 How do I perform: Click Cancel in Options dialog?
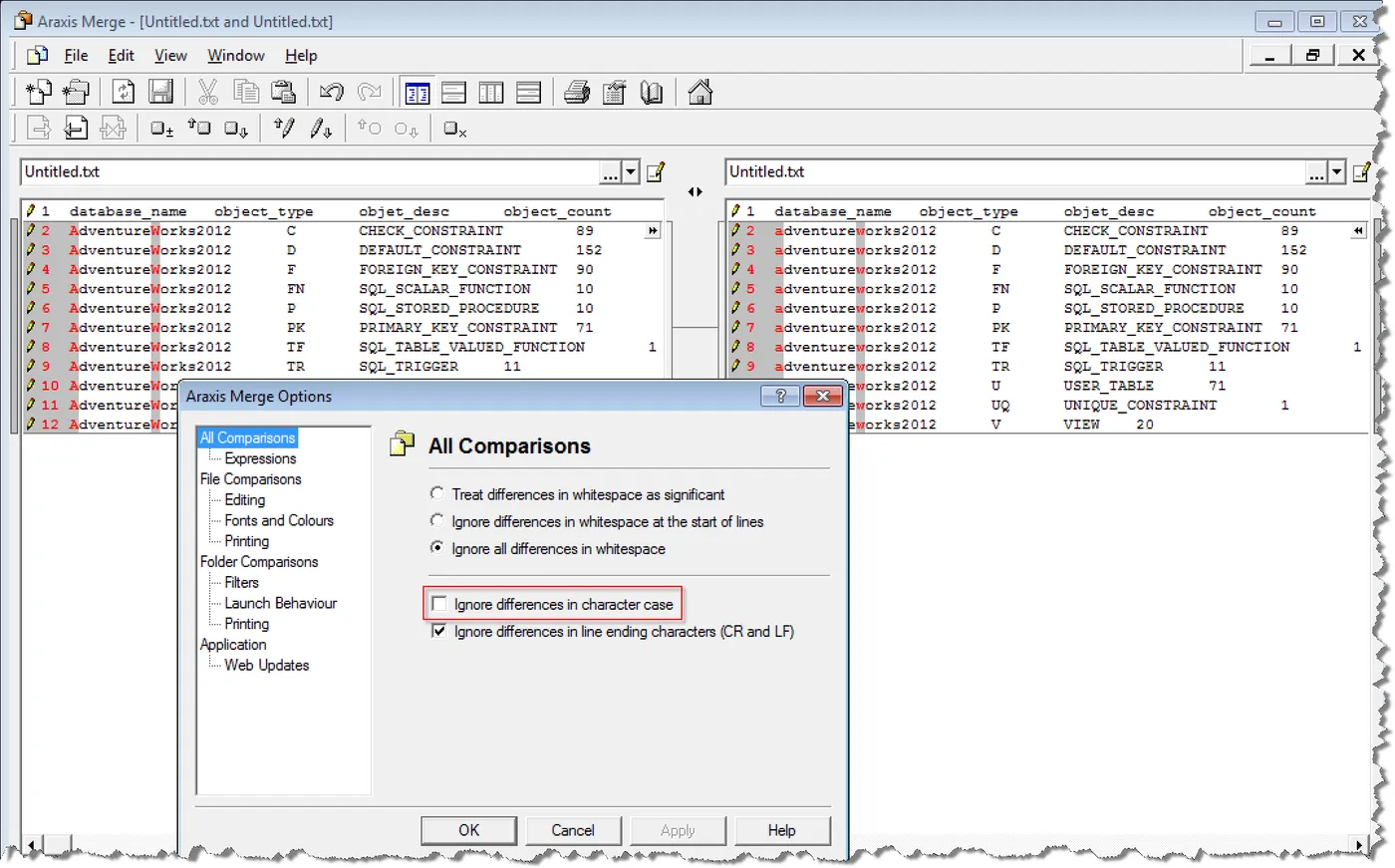(x=573, y=830)
